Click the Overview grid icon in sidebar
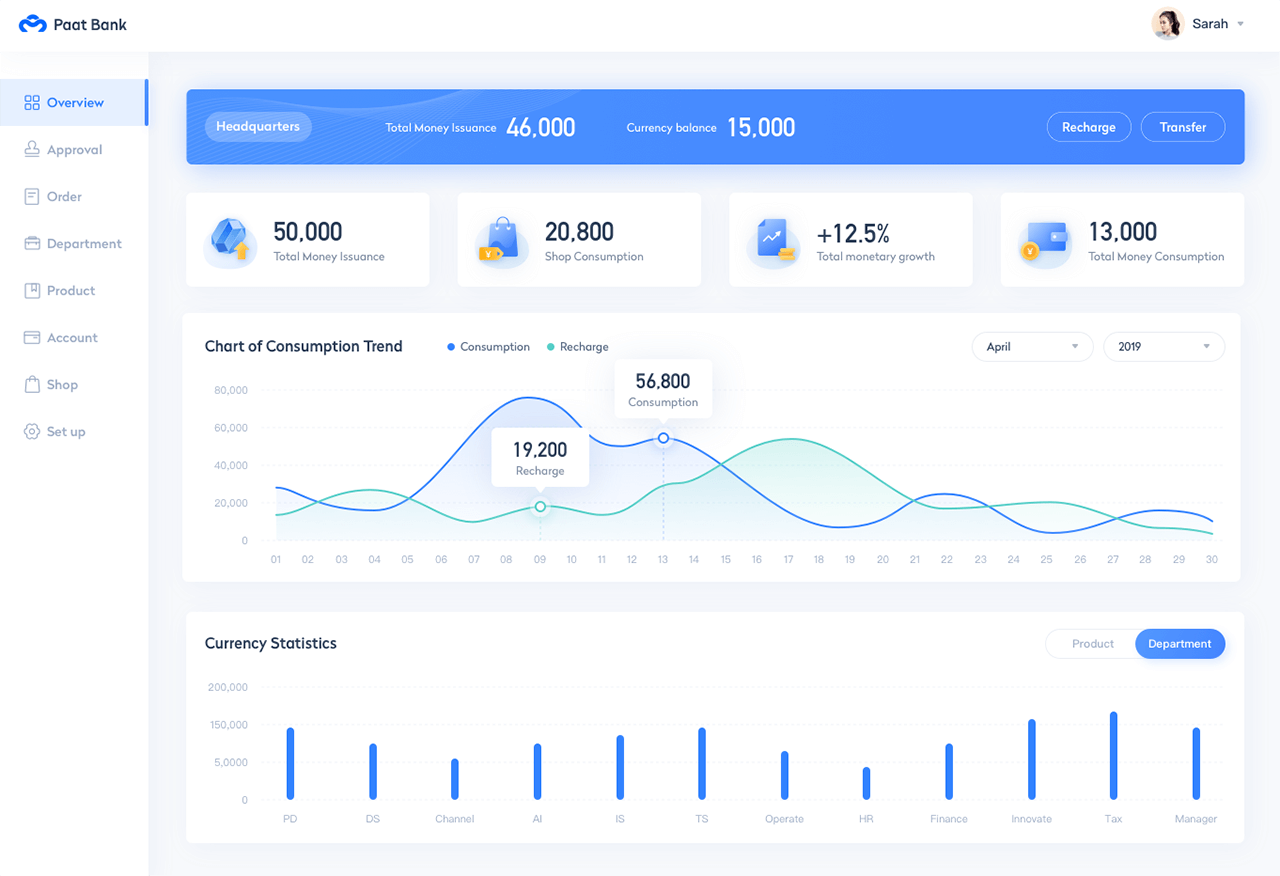 [x=32, y=103]
